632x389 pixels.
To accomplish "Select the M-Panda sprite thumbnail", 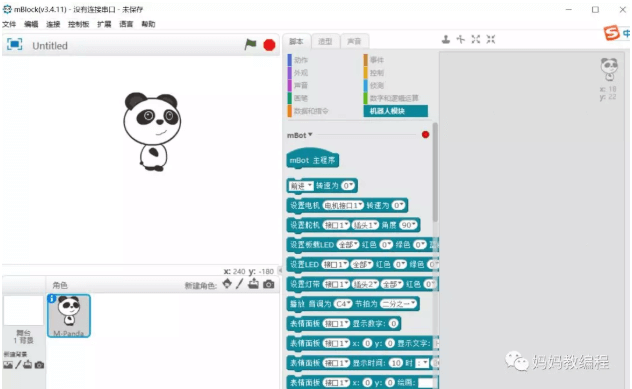I will tap(69, 316).
